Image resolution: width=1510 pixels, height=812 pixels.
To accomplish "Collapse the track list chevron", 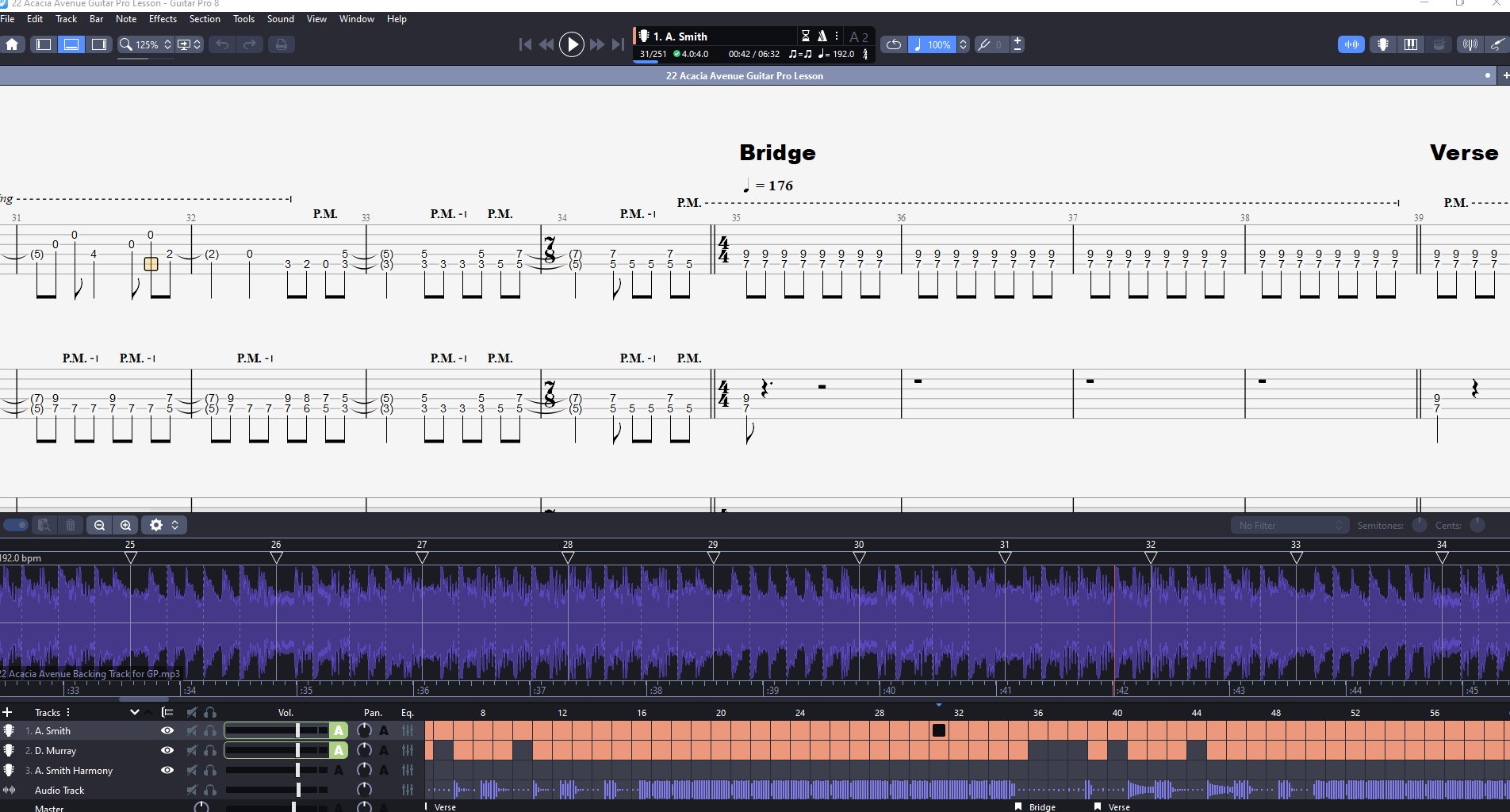I will 134,712.
